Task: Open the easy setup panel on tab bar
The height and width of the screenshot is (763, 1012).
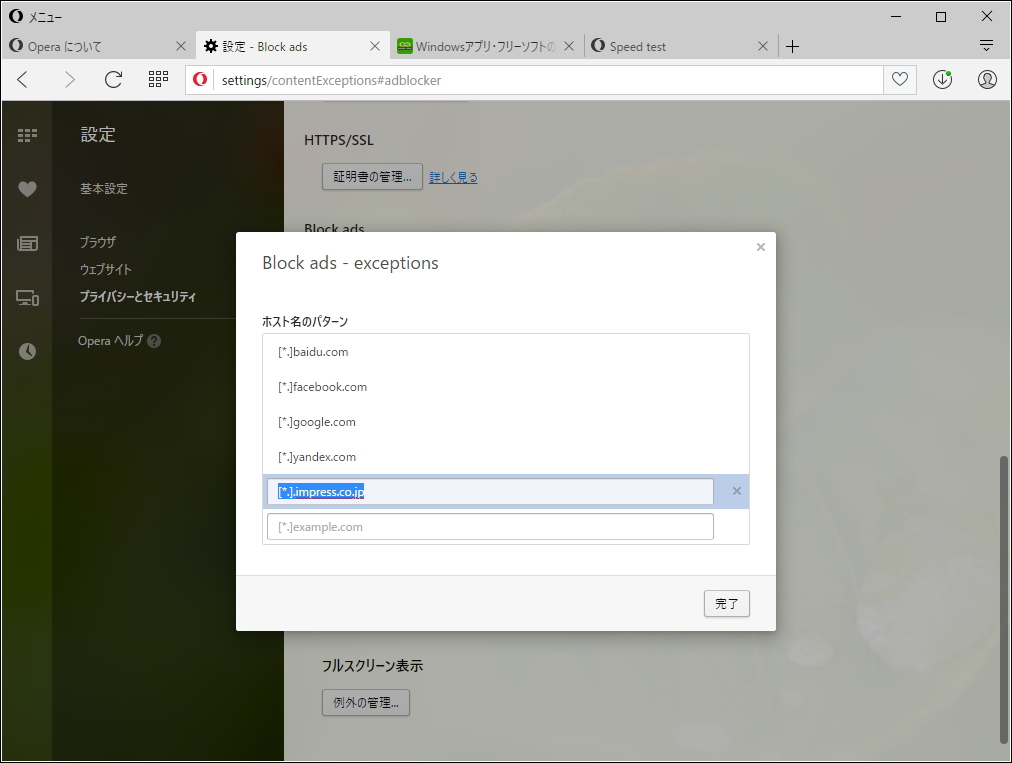Action: pyautogui.click(x=986, y=45)
